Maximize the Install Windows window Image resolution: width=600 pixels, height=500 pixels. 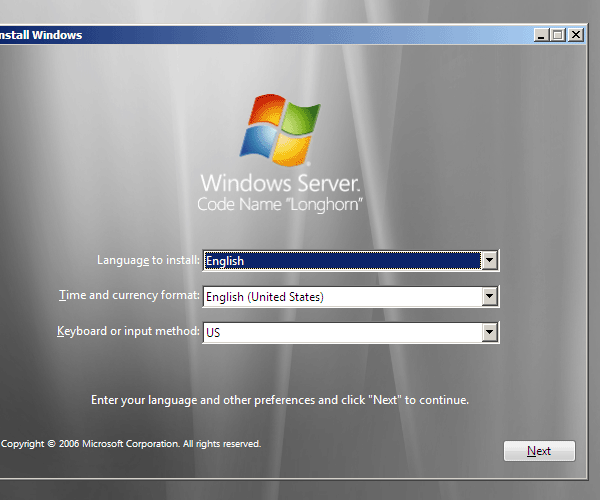pyautogui.click(x=558, y=35)
